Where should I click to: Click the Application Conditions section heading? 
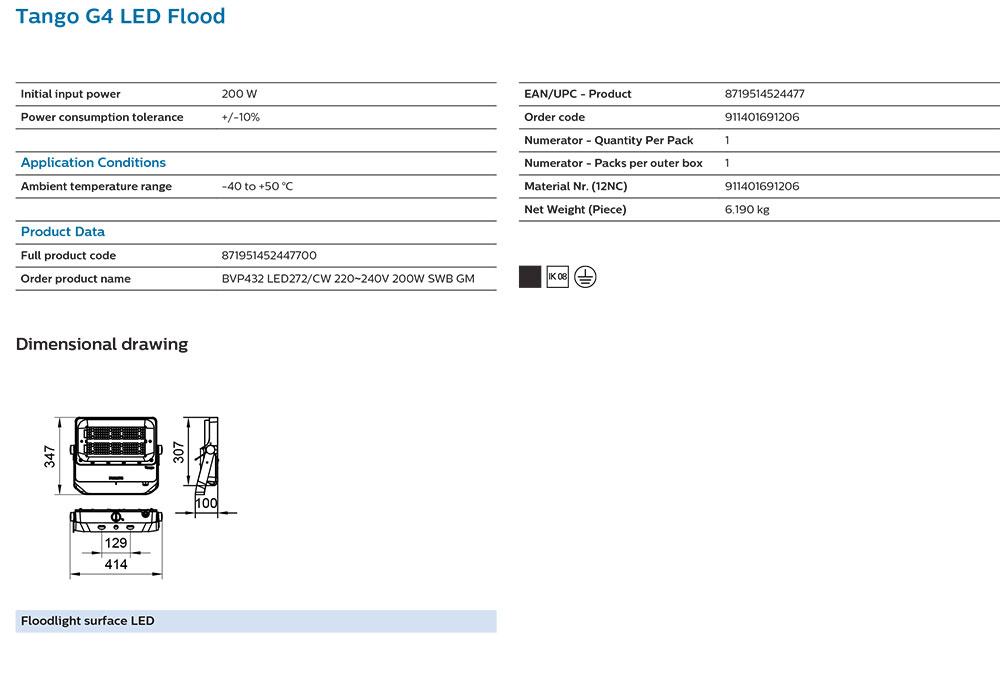(x=93, y=163)
